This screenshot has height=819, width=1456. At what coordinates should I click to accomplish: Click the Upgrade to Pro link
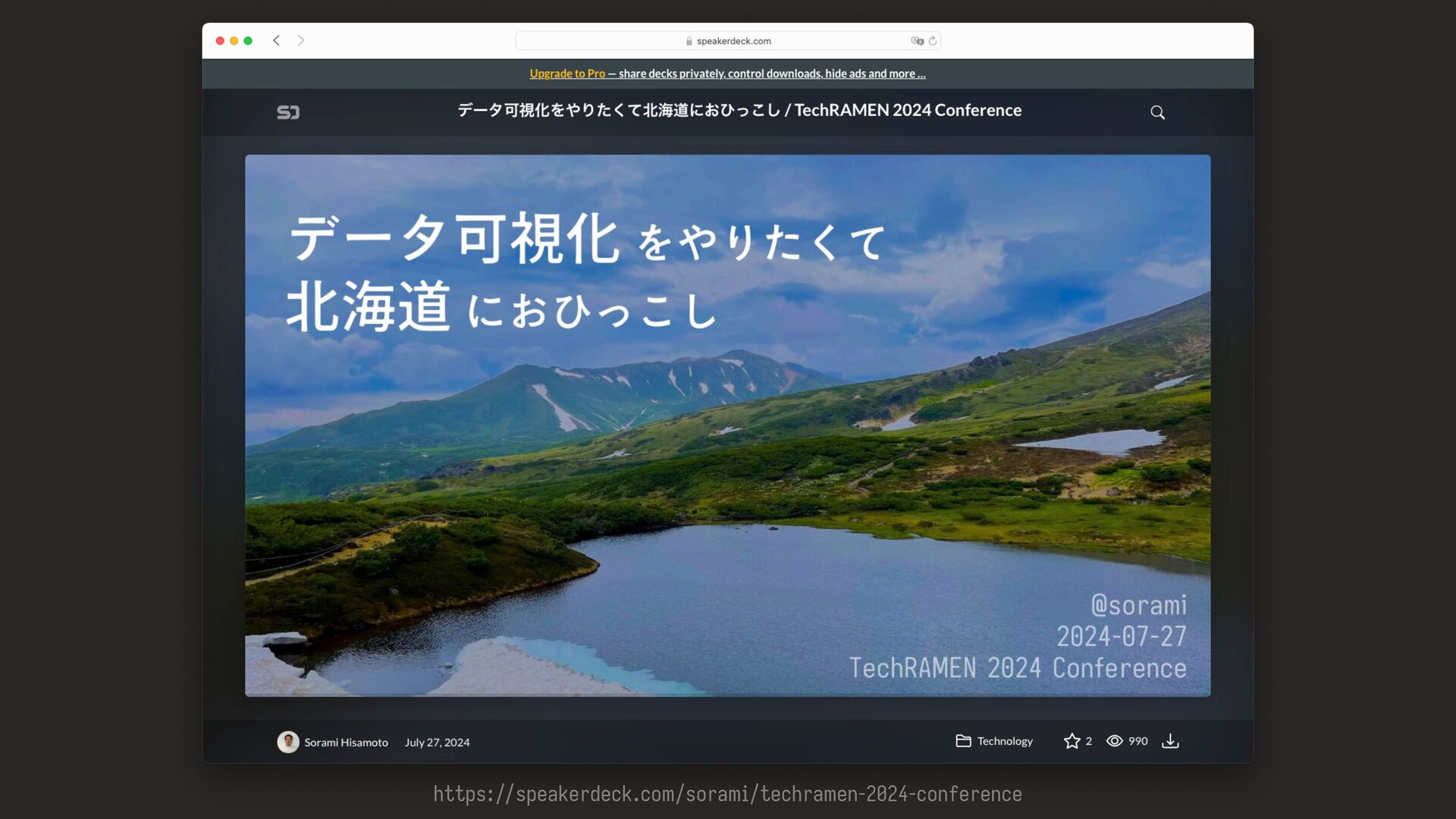pos(567,74)
